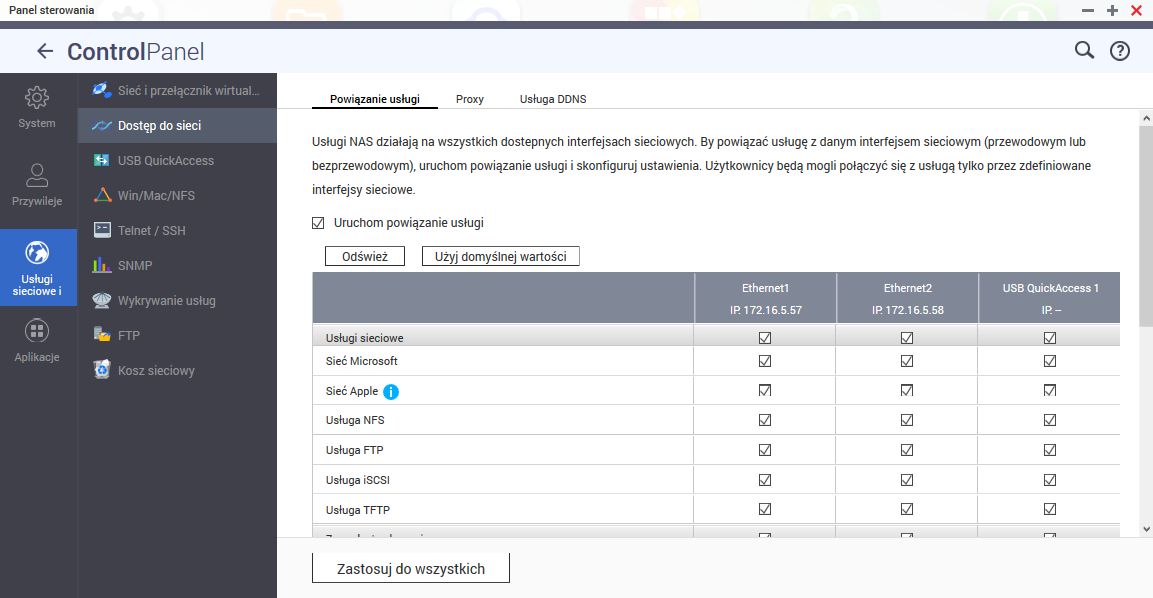Toggle Usługa NFS for USB QuickAccess 1

pos(1049,420)
